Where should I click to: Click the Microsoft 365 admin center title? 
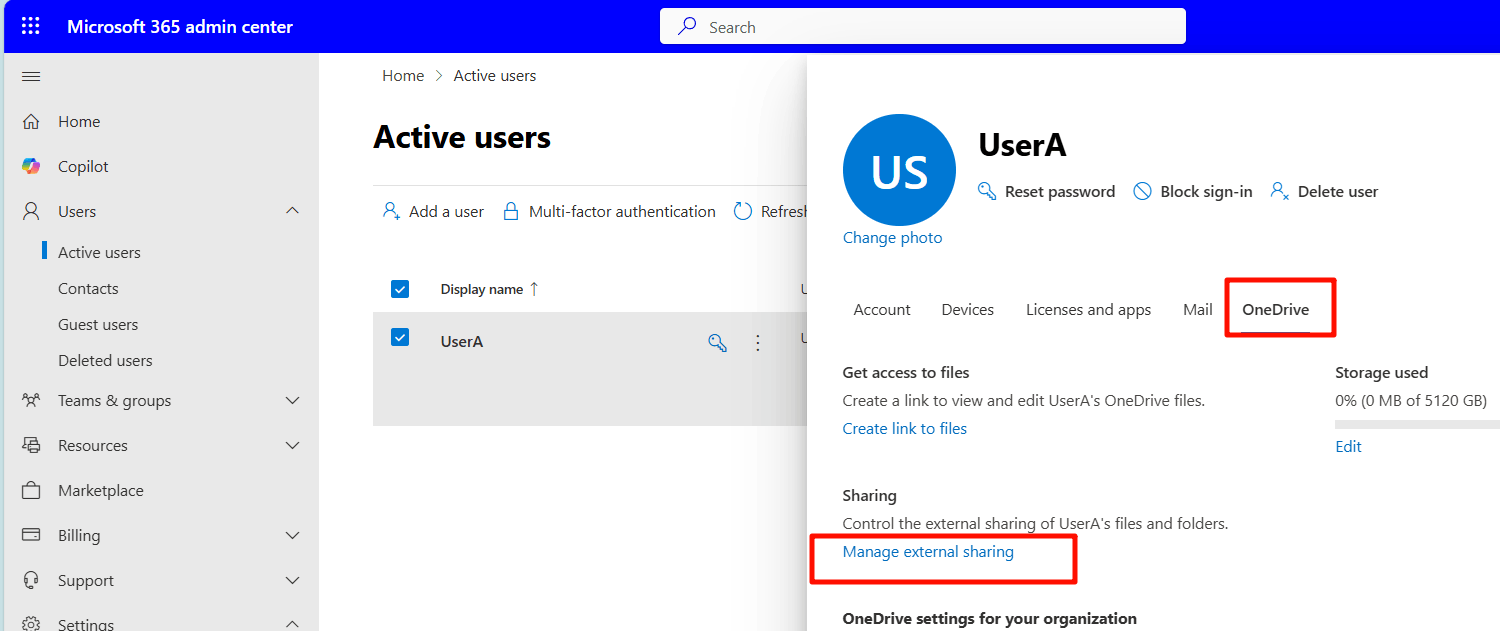180,27
